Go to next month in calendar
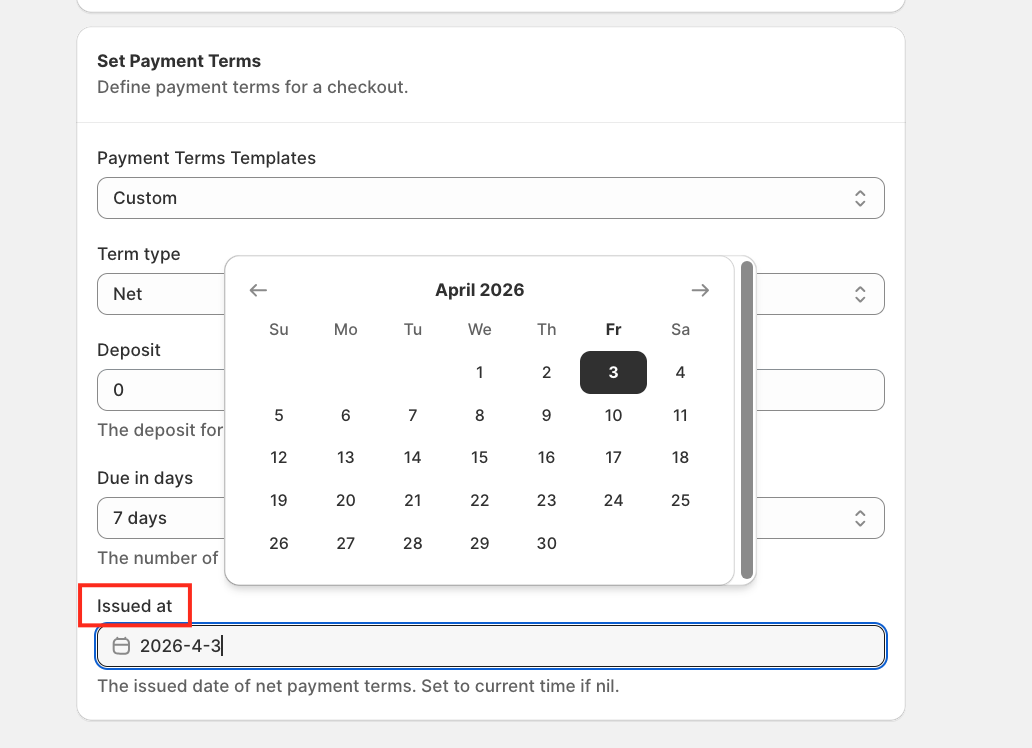Viewport: 1032px width, 748px height. click(700, 290)
